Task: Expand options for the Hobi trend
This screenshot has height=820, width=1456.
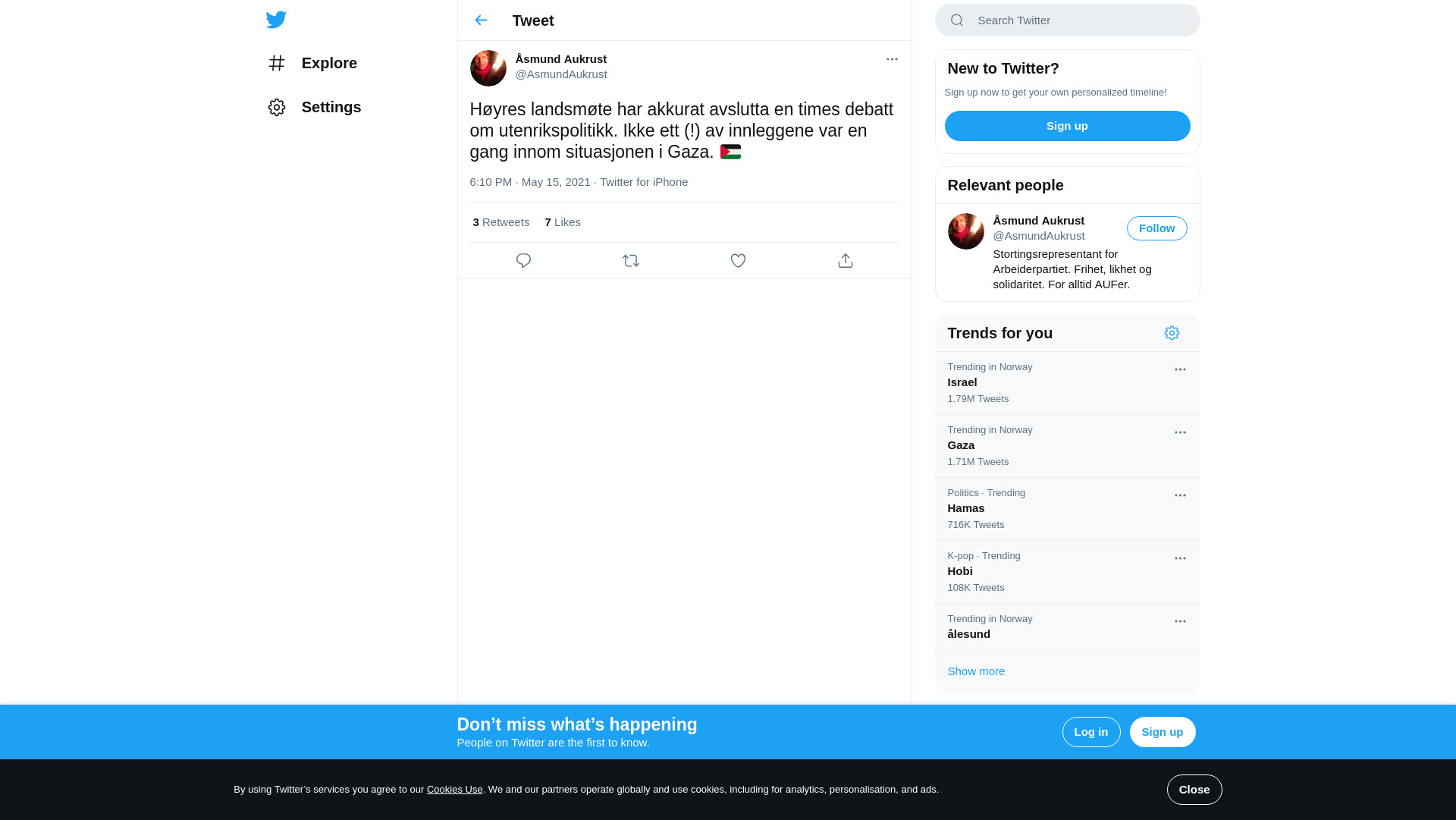Action: click(1180, 558)
